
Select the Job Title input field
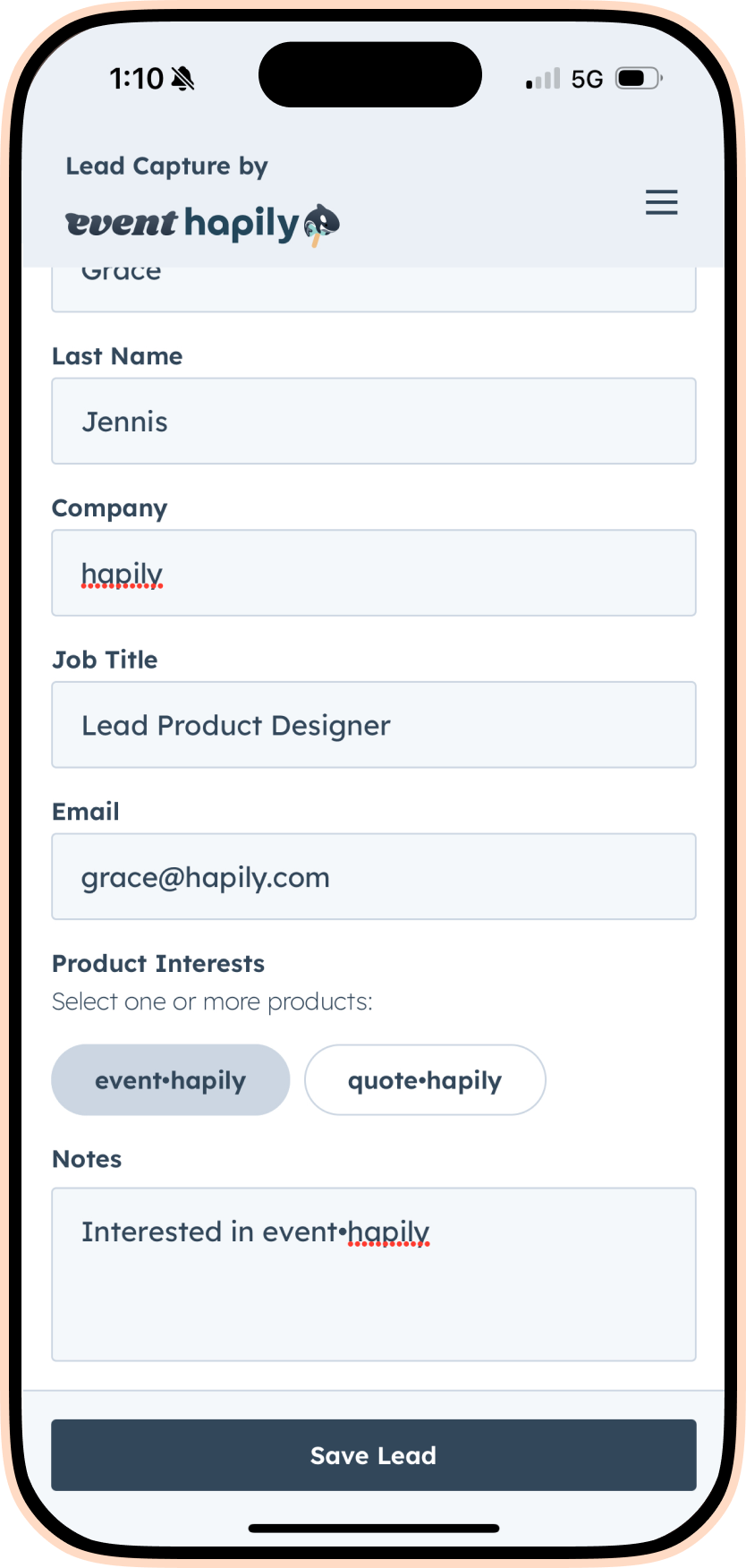click(374, 725)
